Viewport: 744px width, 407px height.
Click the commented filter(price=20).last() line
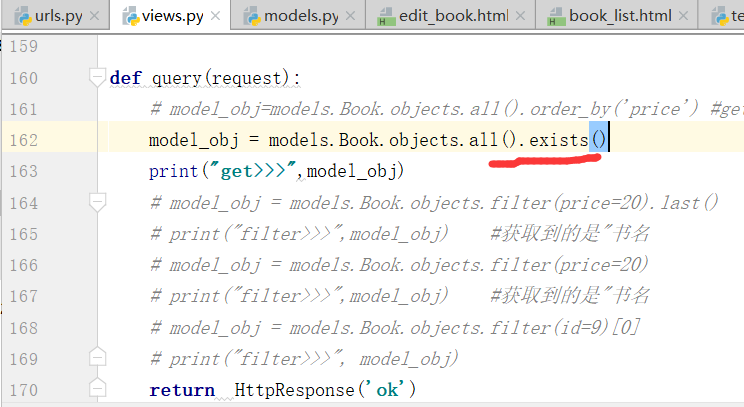pos(434,203)
